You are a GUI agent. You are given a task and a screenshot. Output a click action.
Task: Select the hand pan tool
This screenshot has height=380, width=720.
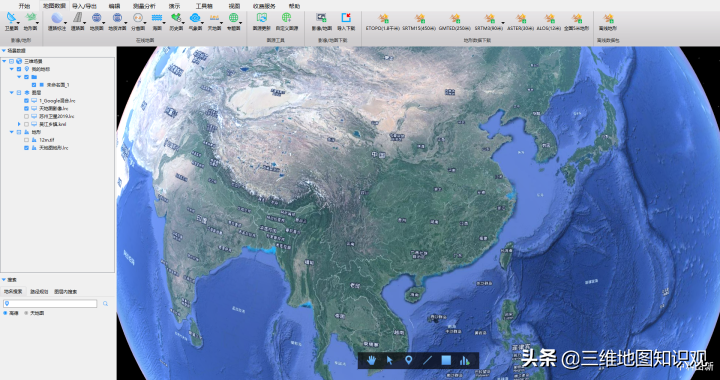coord(372,360)
